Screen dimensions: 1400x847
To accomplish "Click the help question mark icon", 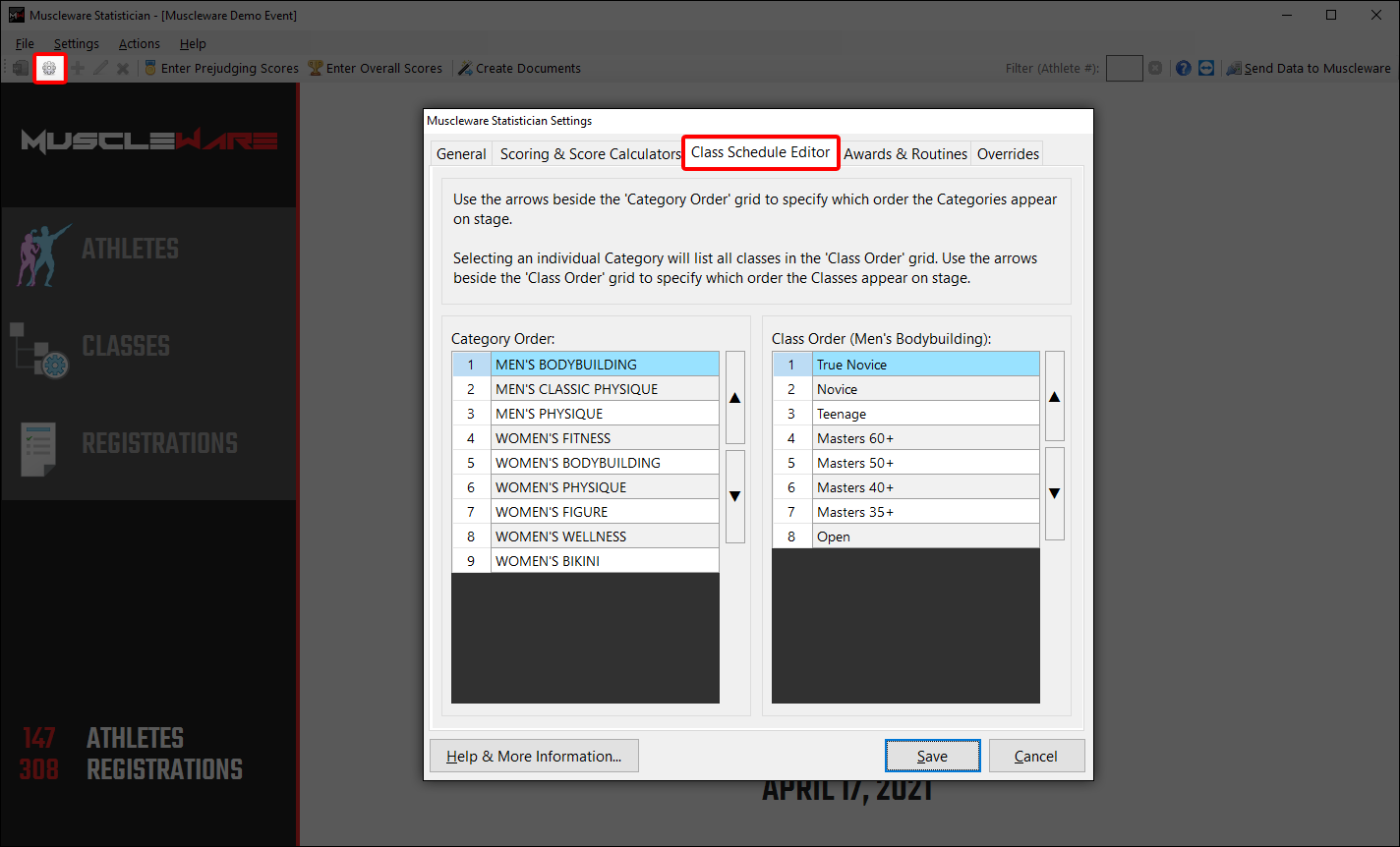I will click(1183, 69).
